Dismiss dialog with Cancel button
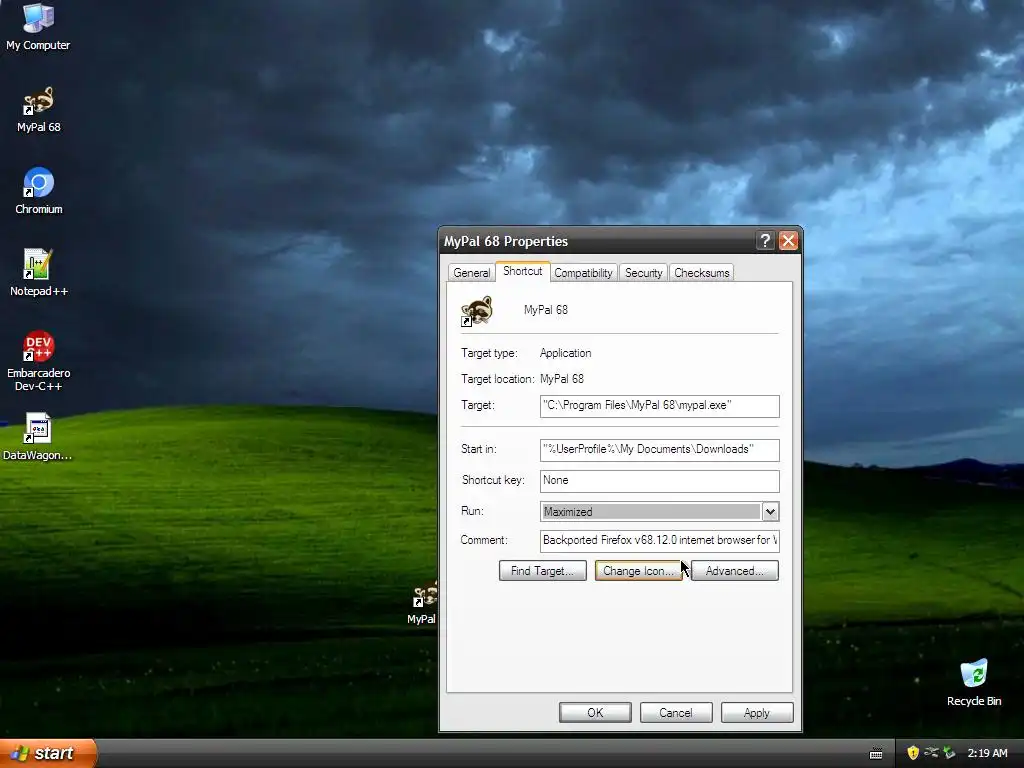 (676, 712)
